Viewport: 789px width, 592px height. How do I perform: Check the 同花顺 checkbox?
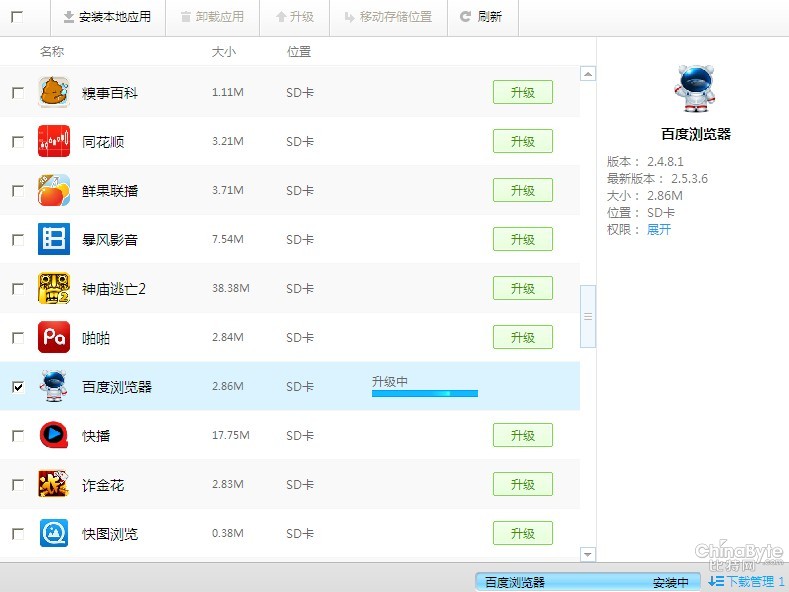[18, 141]
